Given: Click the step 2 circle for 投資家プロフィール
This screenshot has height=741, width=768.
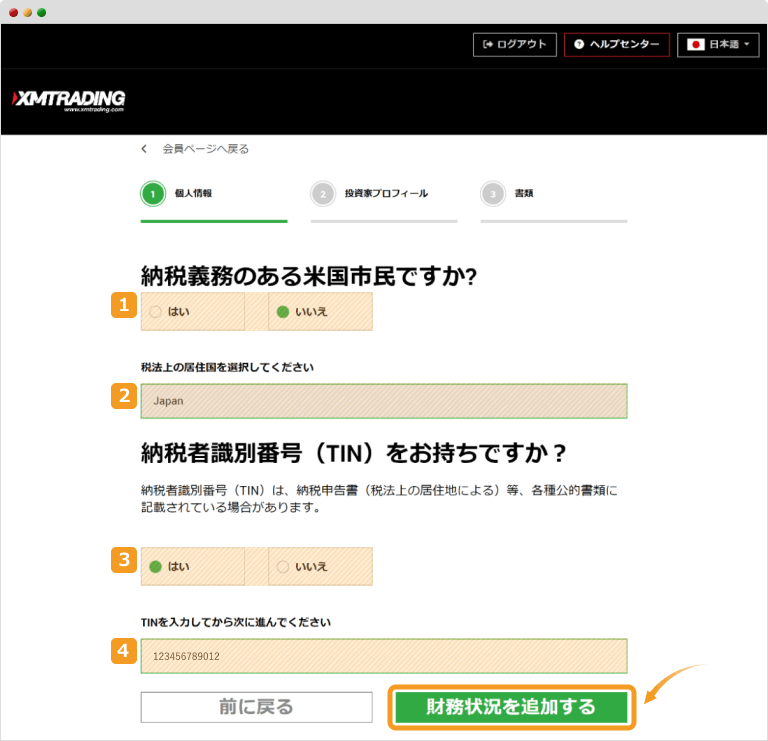Looking at the screenshot, I should (x=323, y=193).
